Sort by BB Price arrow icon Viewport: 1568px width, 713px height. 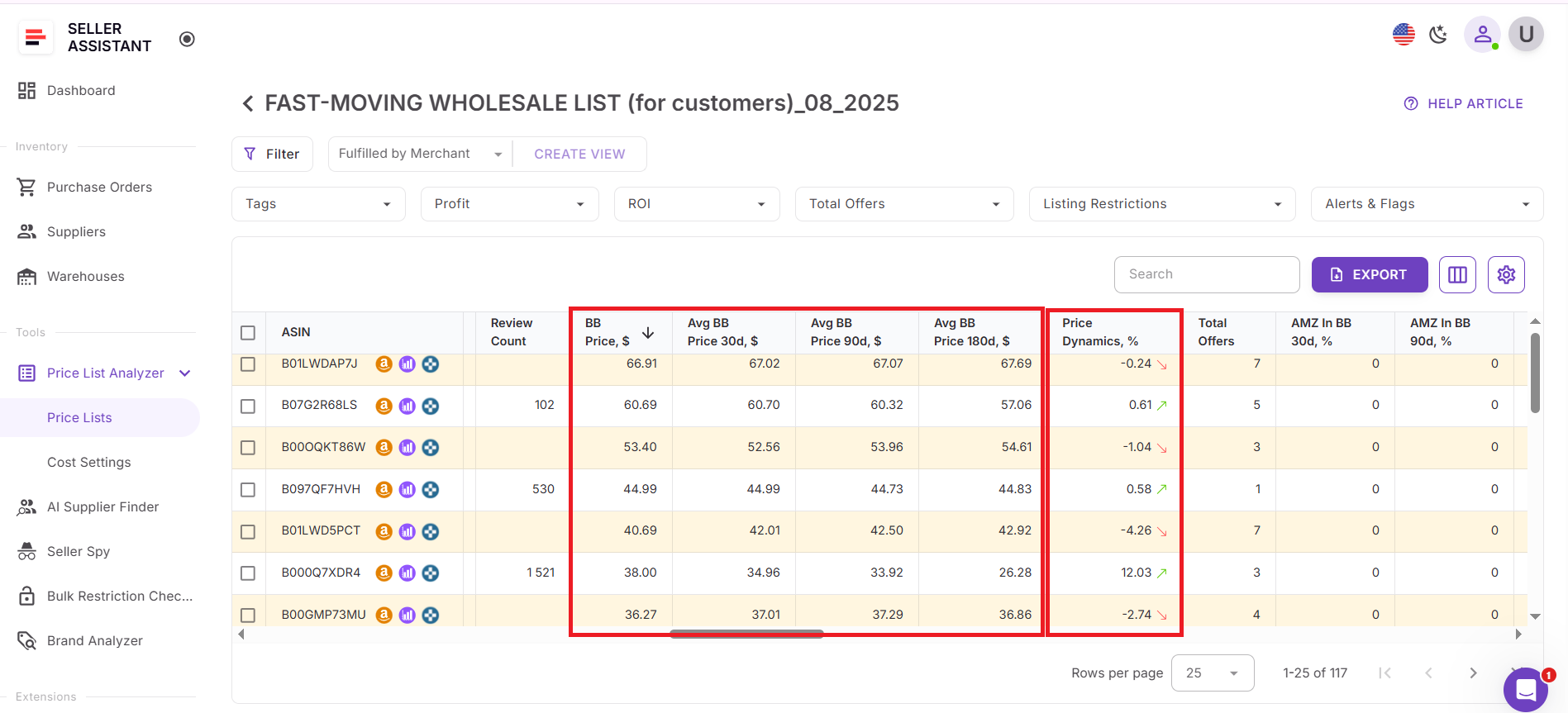pyautogui.click(x=648, y=333)
